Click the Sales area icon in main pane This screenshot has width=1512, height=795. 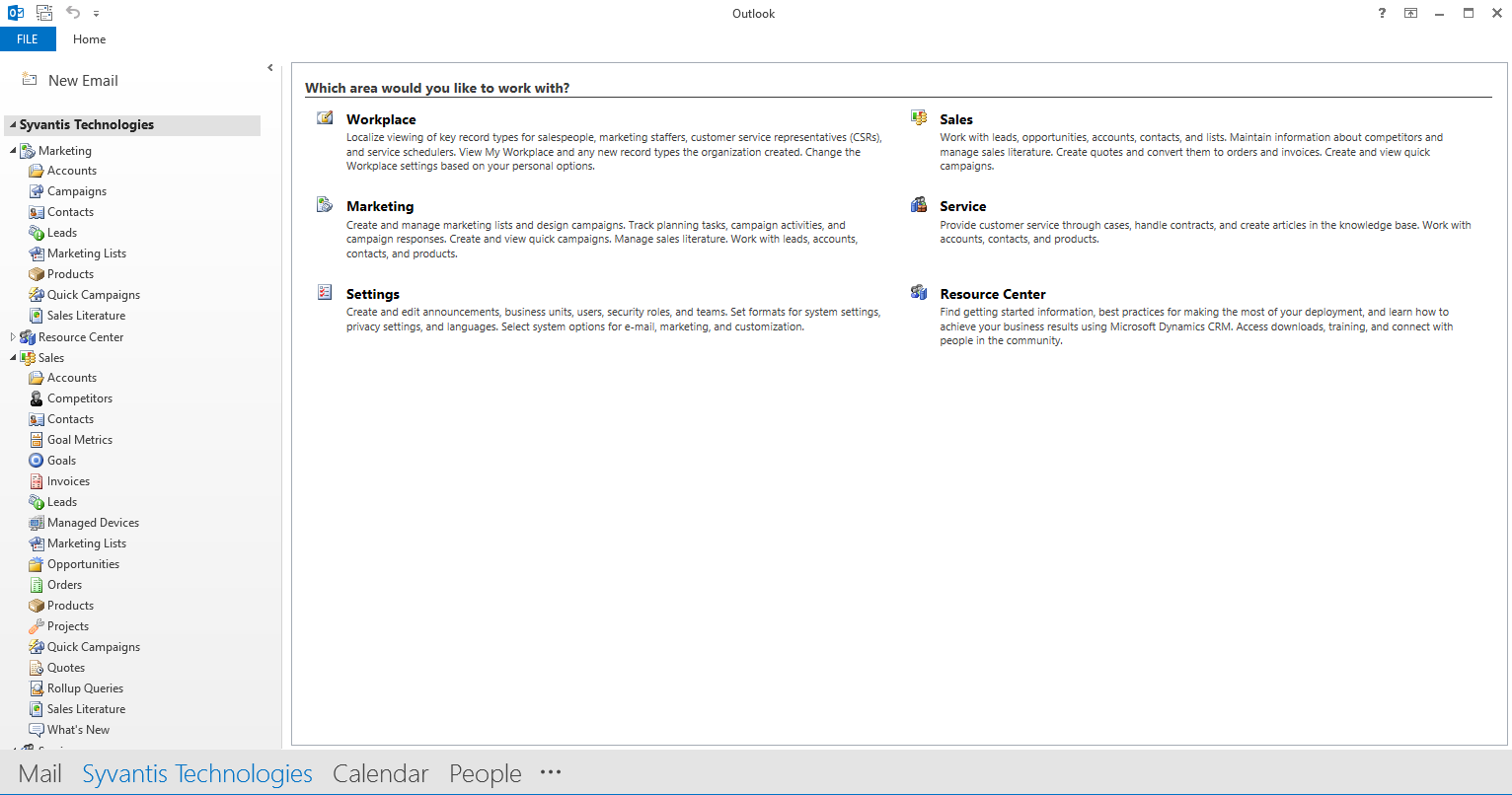[x=919, y=118]
